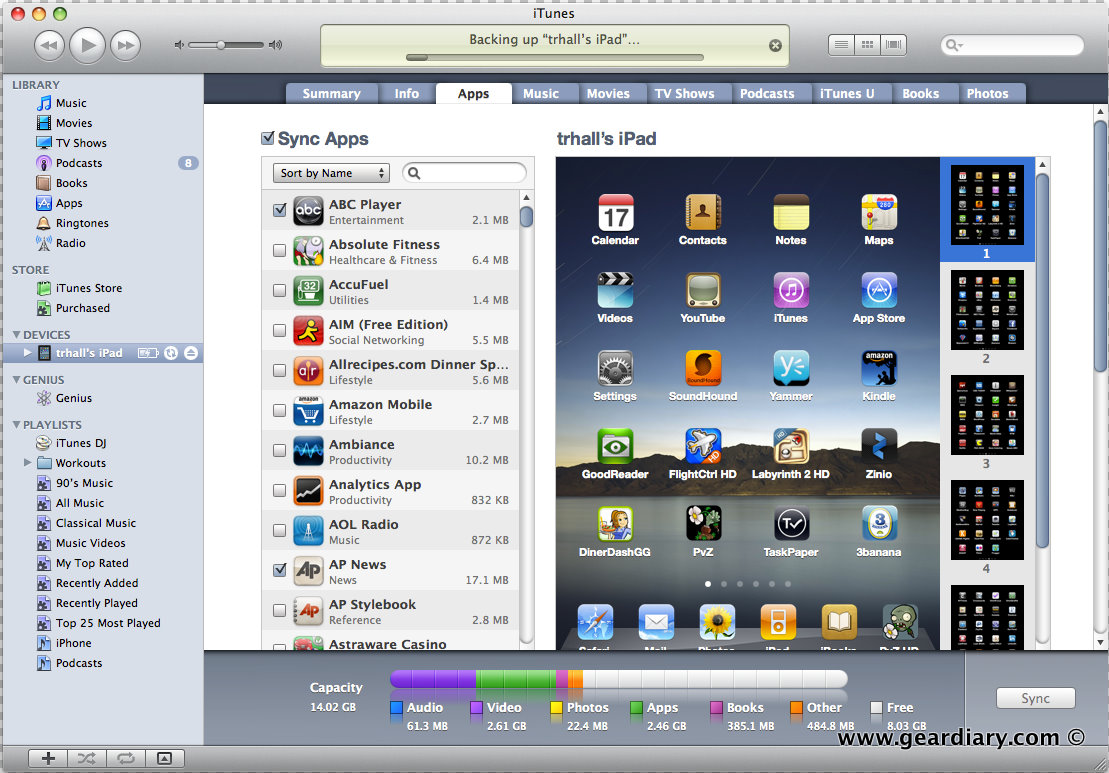Screen dimensions: 1109x773
Task: Cancel the backup with the X icon
Action: tap(775, 45)
